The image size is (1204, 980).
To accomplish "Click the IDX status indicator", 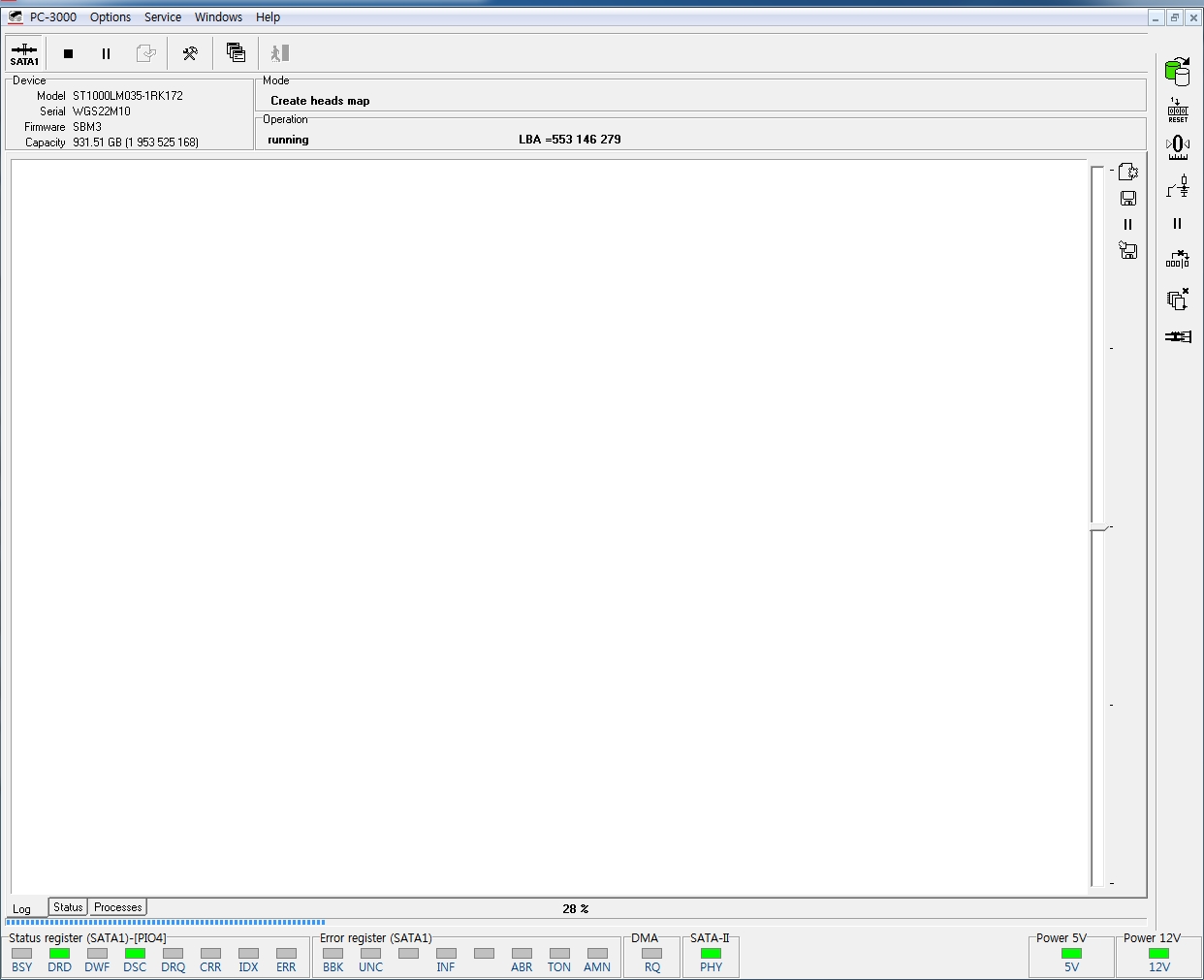I will tap(248, 954).
